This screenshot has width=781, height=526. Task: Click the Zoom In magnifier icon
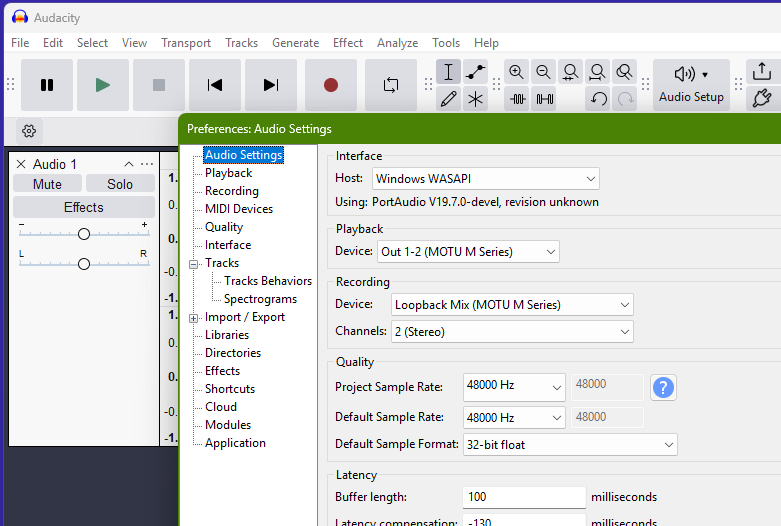point(516,72)
